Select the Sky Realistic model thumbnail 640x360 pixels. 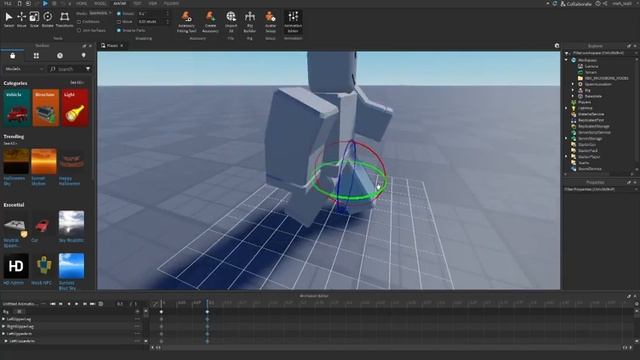pos(71,223)
